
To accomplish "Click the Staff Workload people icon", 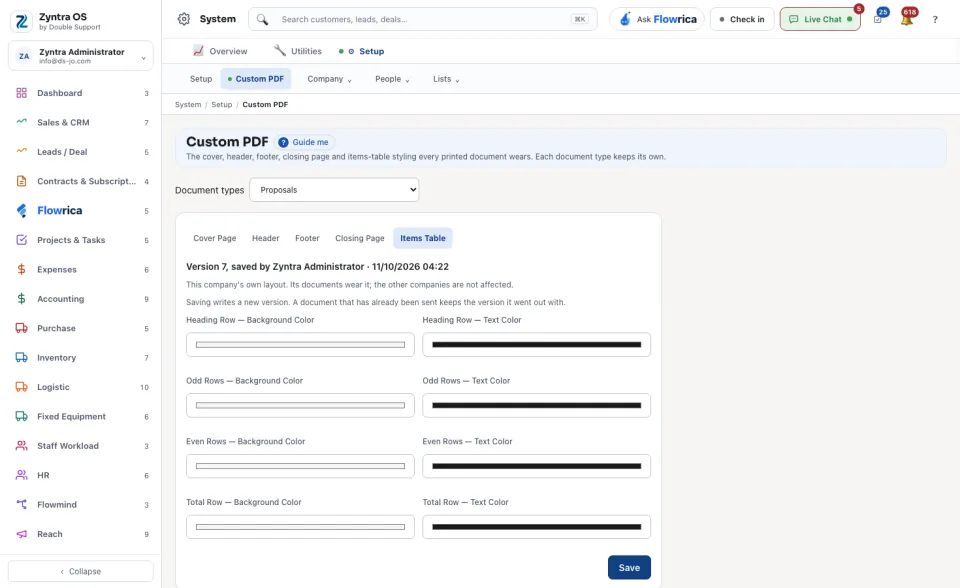I will click(x=21, y=446).
